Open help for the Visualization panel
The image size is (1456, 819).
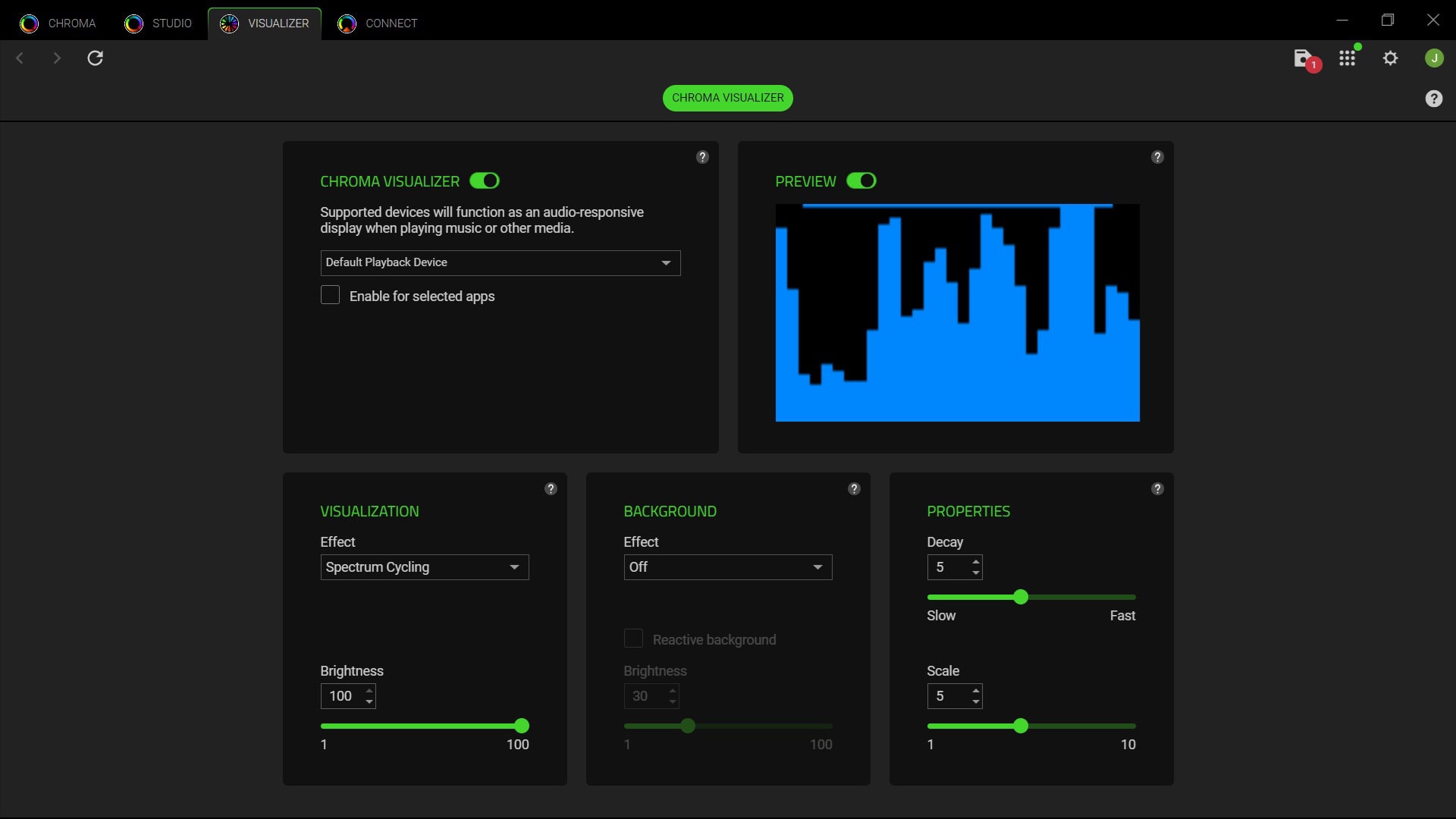(551, 489)
